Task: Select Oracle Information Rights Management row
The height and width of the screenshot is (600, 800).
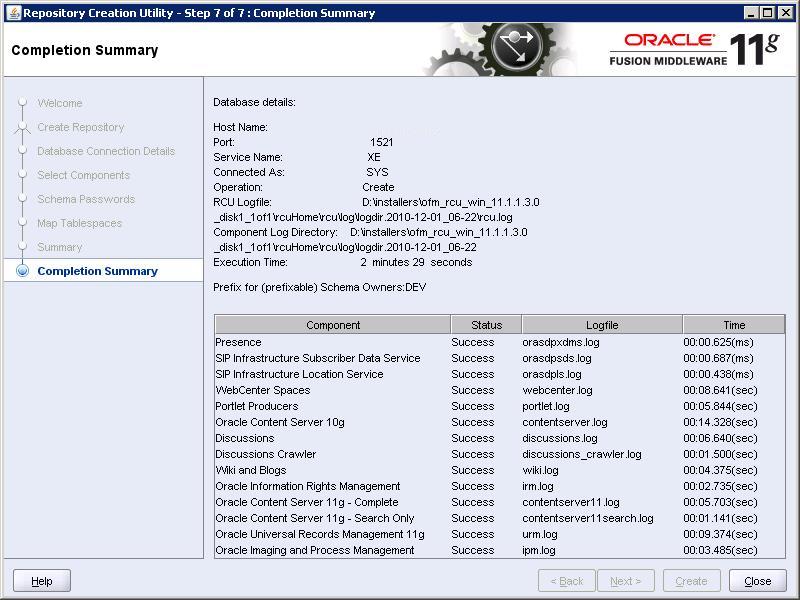Action: 499,486
